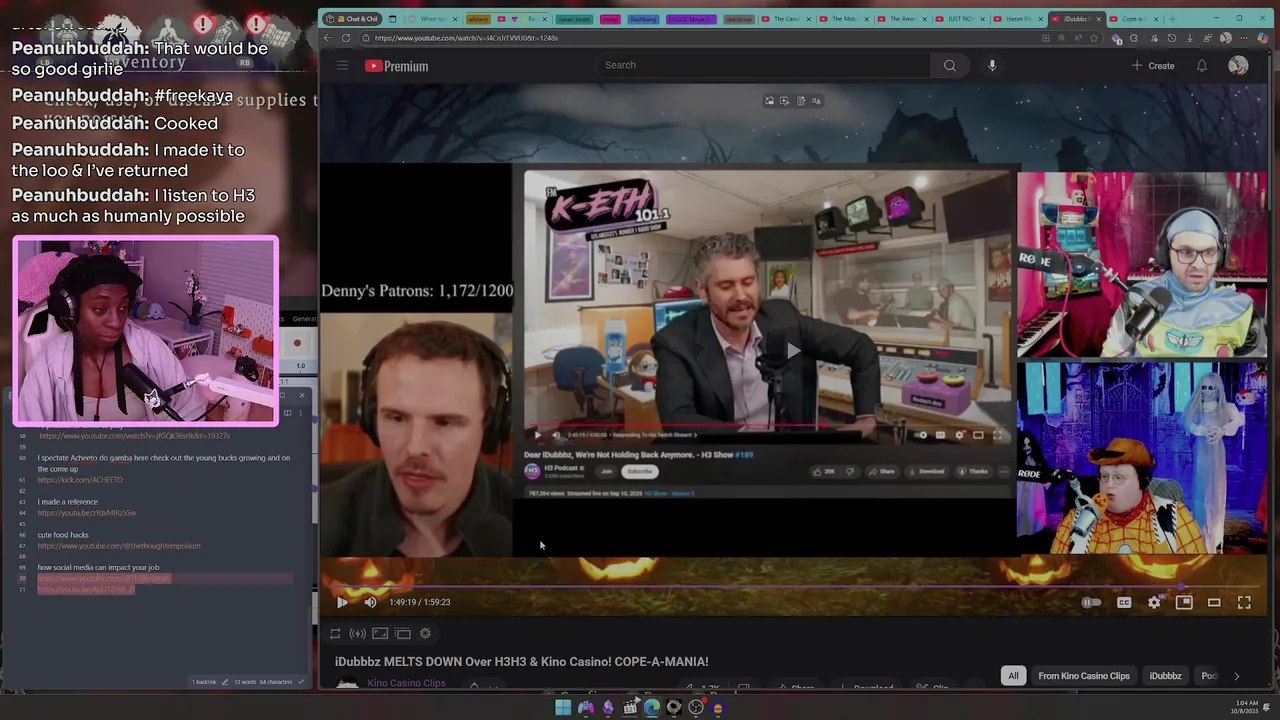
Task: Open the Kino Casino Clips channel link
Action: (406, 683)
